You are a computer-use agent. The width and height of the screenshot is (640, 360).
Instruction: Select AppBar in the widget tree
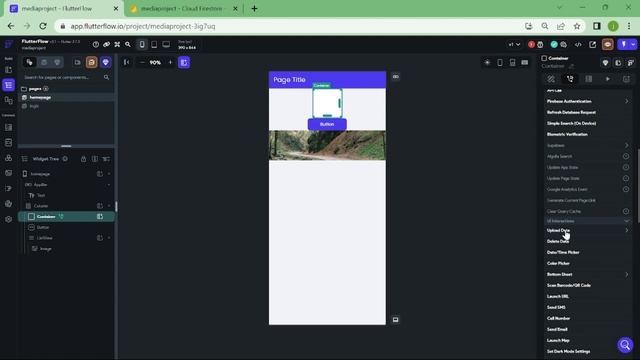coord(40,185)
